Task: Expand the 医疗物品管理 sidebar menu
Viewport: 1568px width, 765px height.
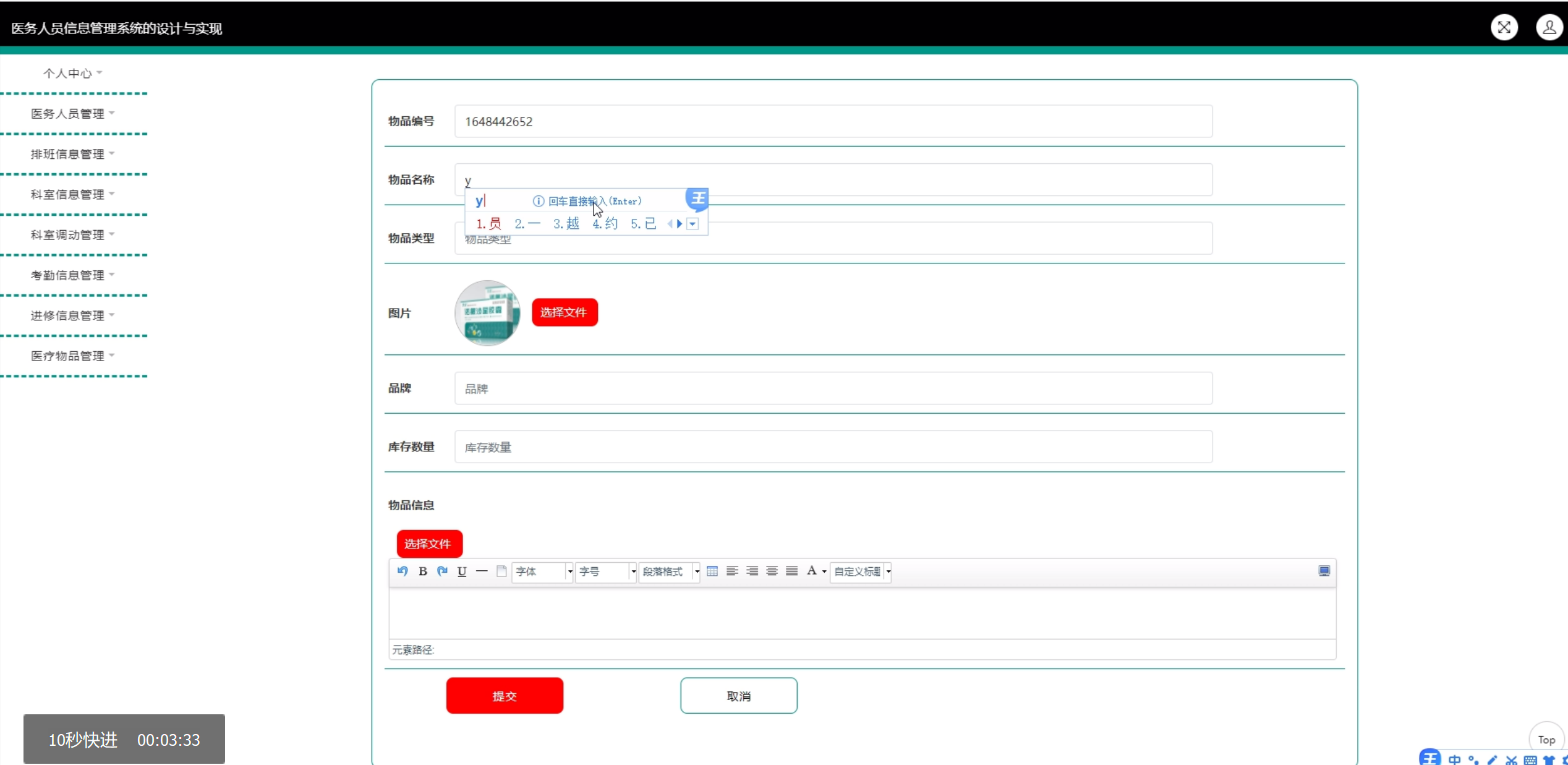Action: (72, 356)
